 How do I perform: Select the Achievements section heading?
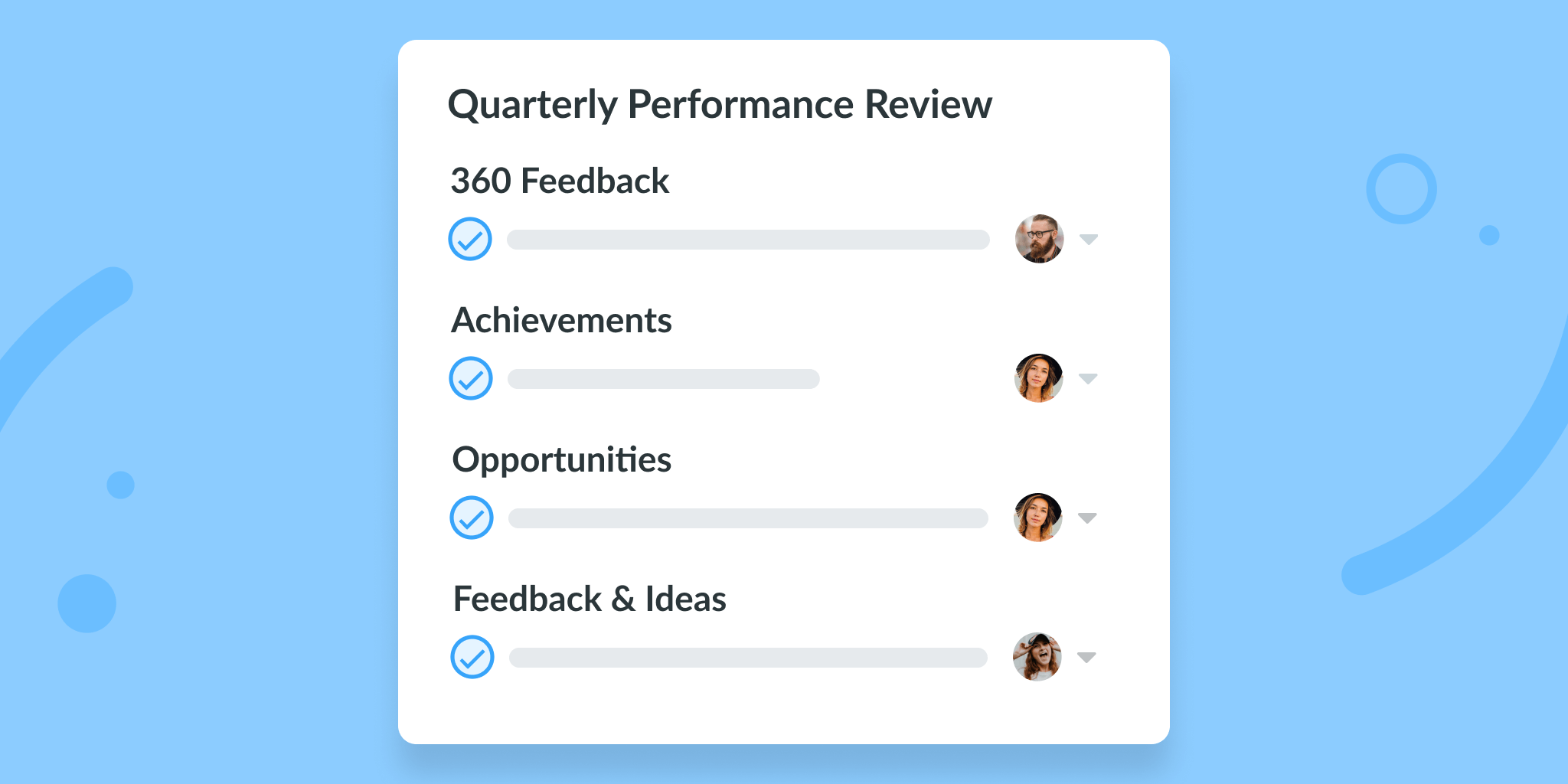click(561, 321)
